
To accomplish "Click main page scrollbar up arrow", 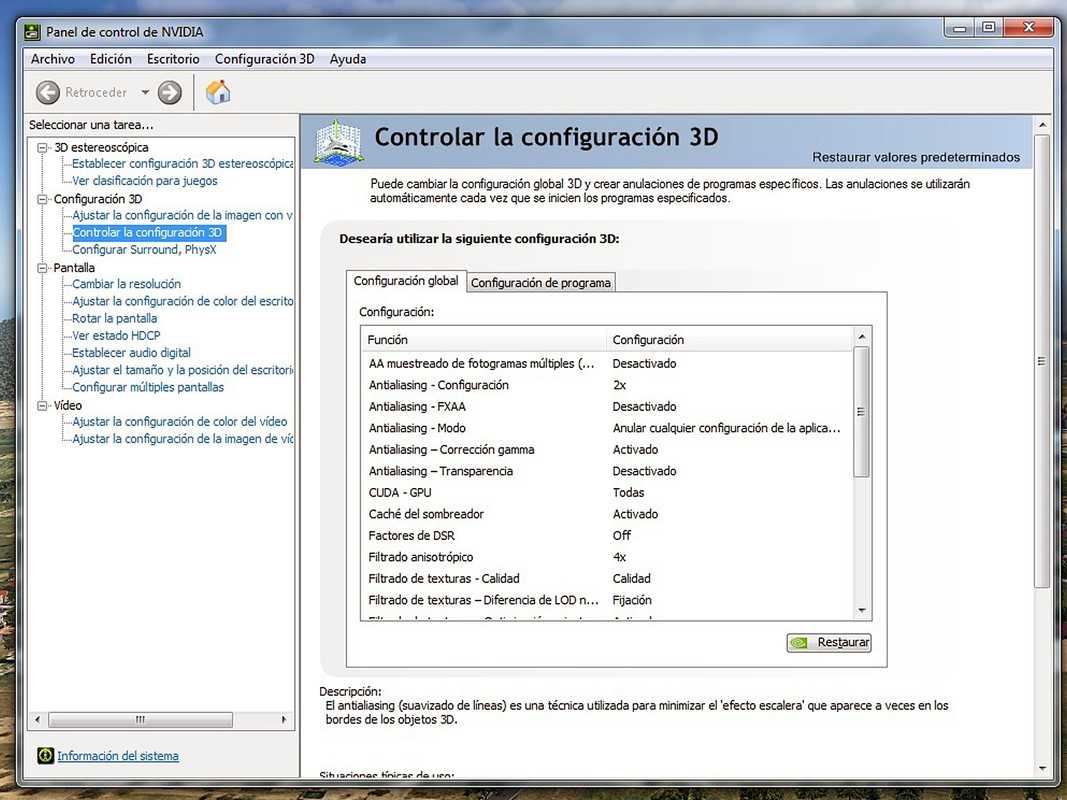I will pyautogui.click(x=1042, y=126).
